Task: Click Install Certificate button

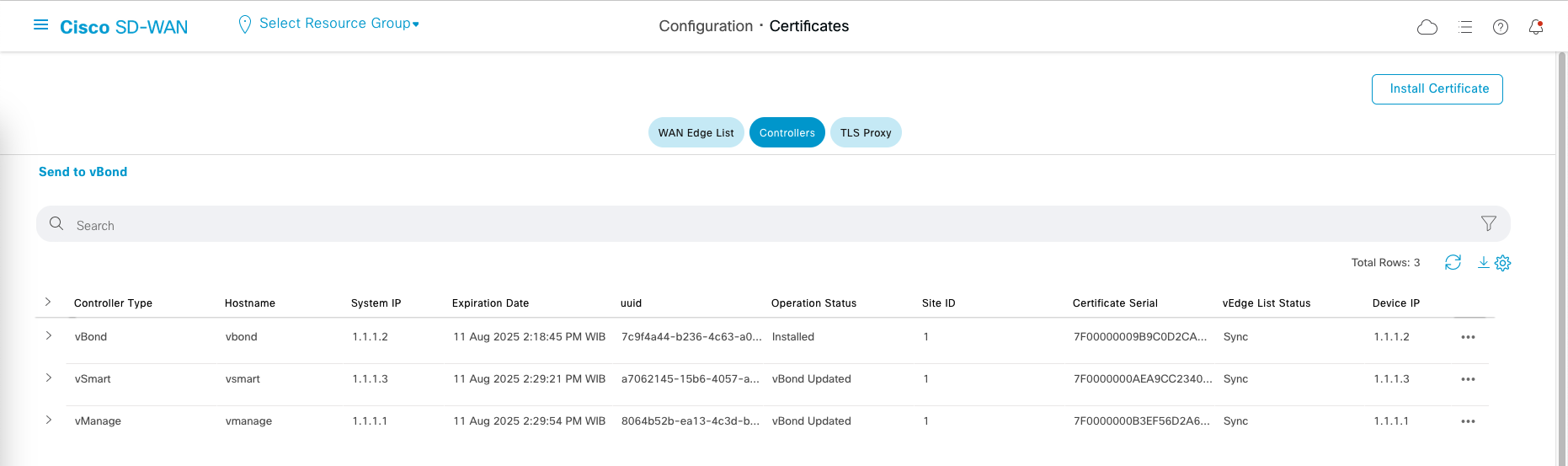Action: click(1437, 89)
